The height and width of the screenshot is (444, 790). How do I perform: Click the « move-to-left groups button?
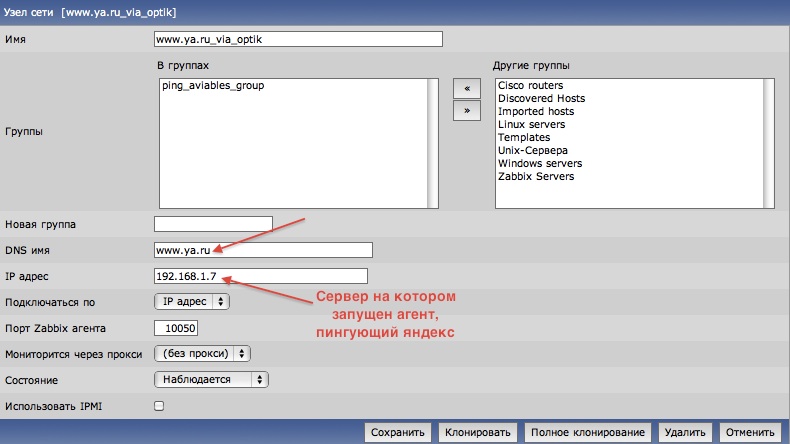coord(466,88)
